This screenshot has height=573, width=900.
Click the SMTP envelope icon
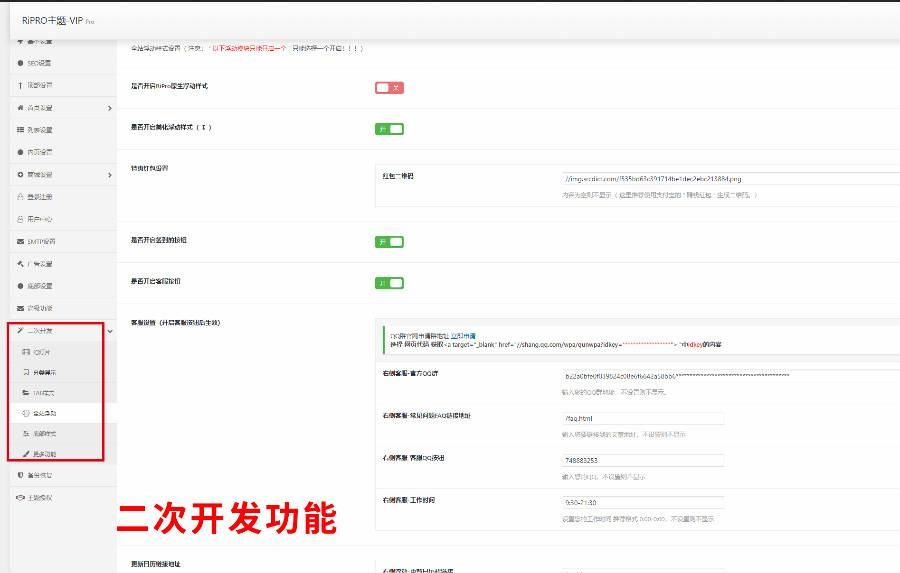(20, 242)
